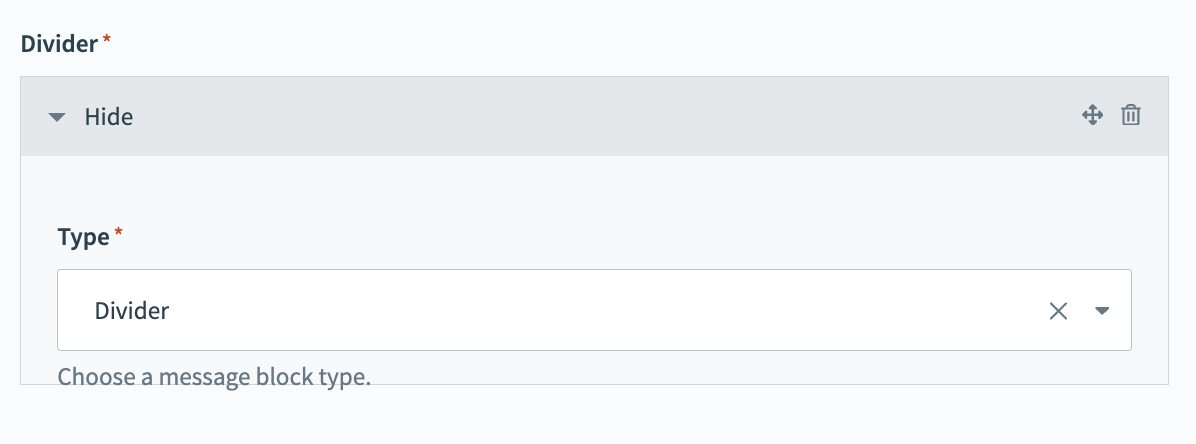Focus the selected 'Divider' value text
Screen dimensions: 1196x444
click(131, 310)
